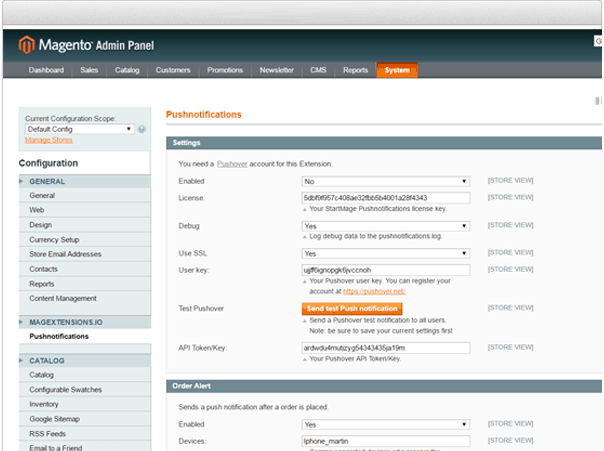
Task: Open the Debug dropdown
Action: point(386,226)
